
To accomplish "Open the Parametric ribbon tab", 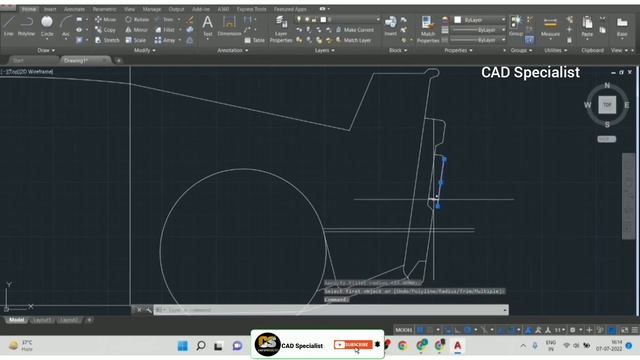I will [x=104, y=9].
